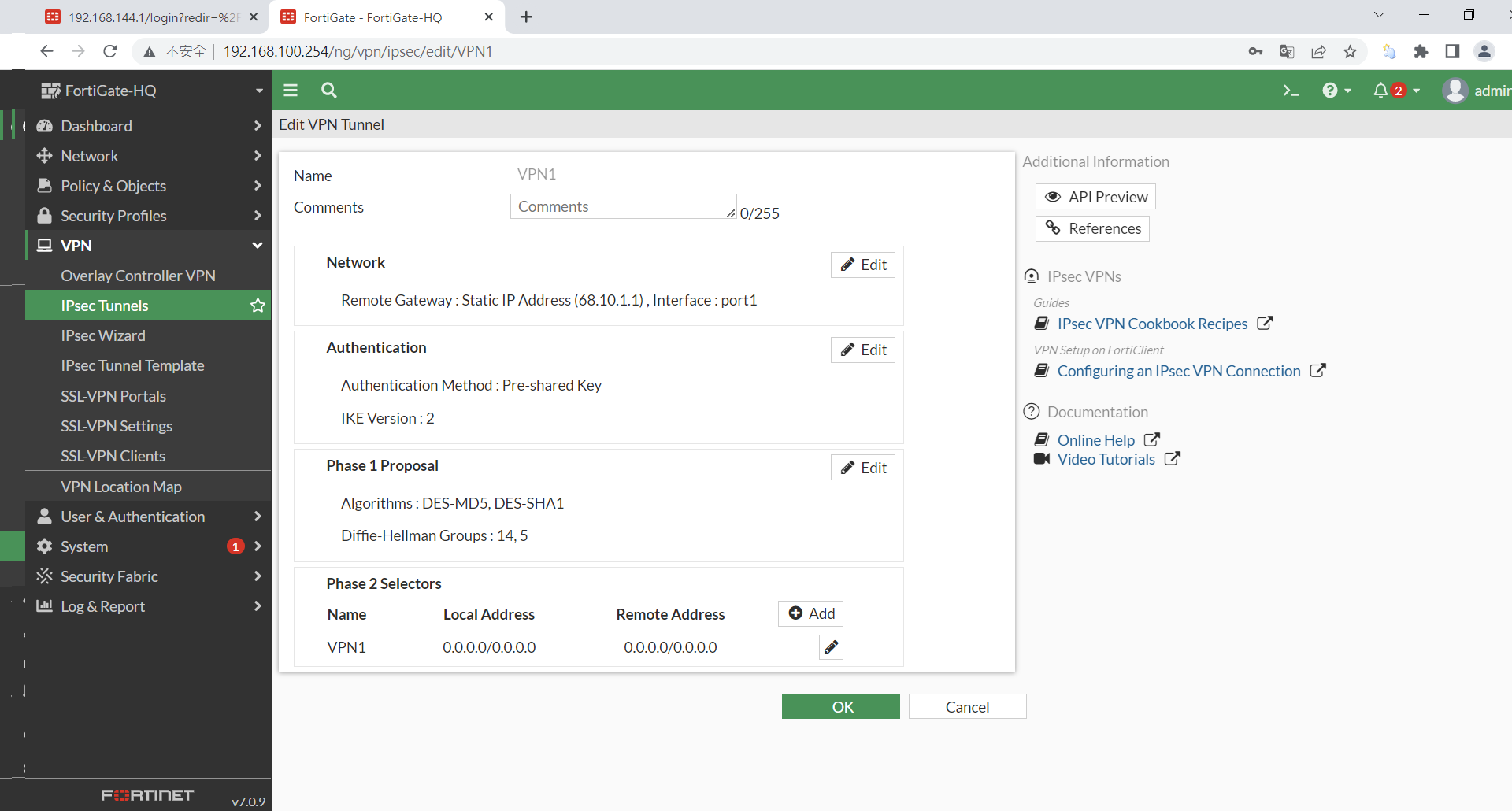The height and width of the screenshot is (811, 1512).
Task: Close the FortiGate-HQ browser tab
Action: pyautogui.click(x=488, y=17)
